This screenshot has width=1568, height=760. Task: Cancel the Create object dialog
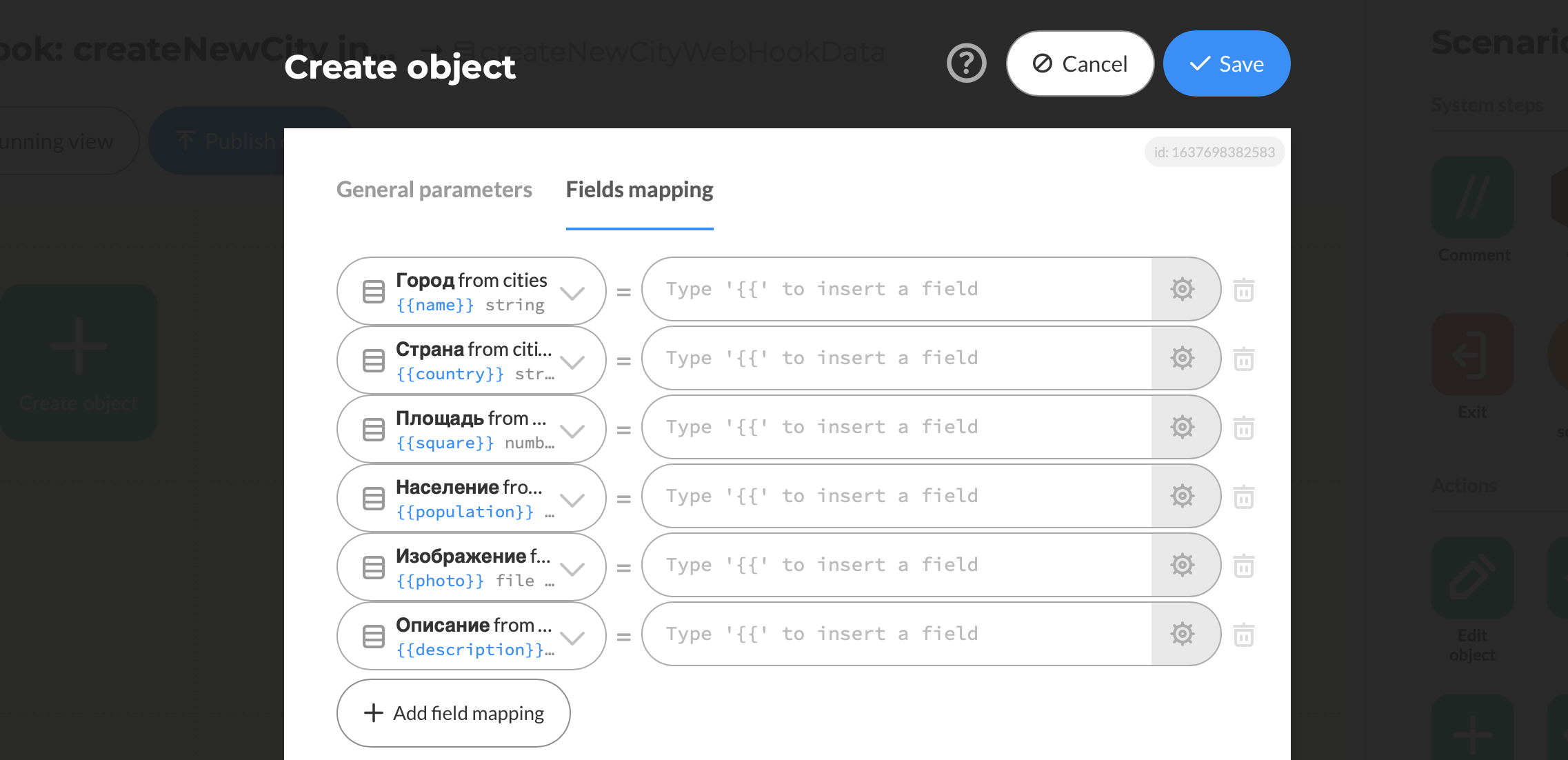pyautogui.click(x=1080, y=63)
